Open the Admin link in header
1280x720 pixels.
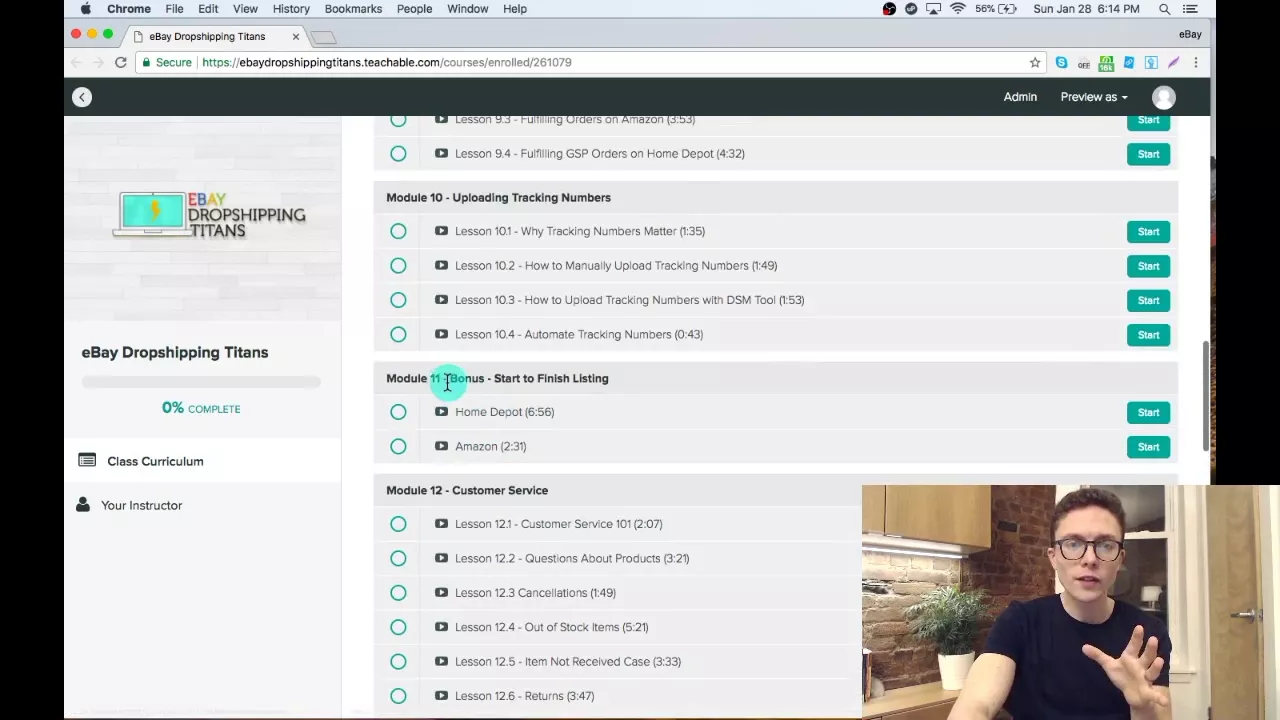tap(1020, 97)
